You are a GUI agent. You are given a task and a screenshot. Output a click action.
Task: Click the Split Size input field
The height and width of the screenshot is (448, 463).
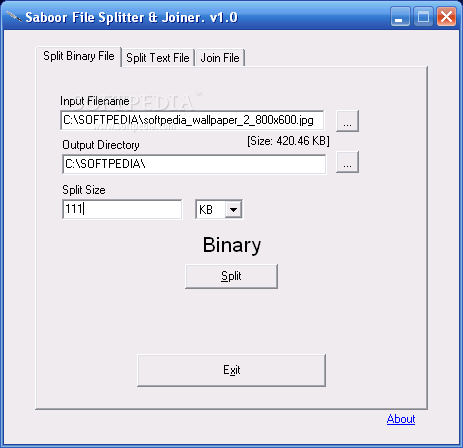[x=122, y=209]
